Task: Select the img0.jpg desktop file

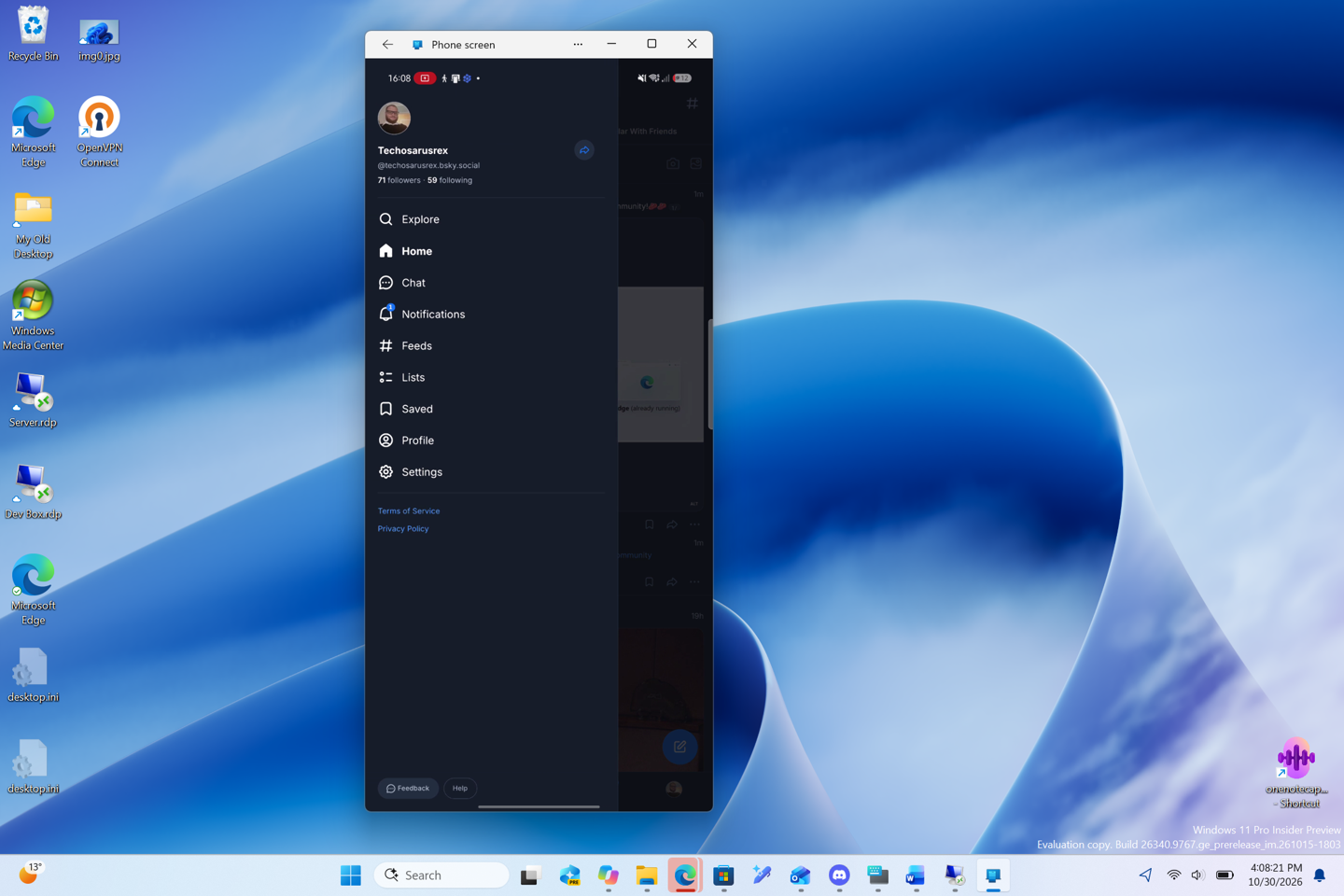Action: click(99, 40)
